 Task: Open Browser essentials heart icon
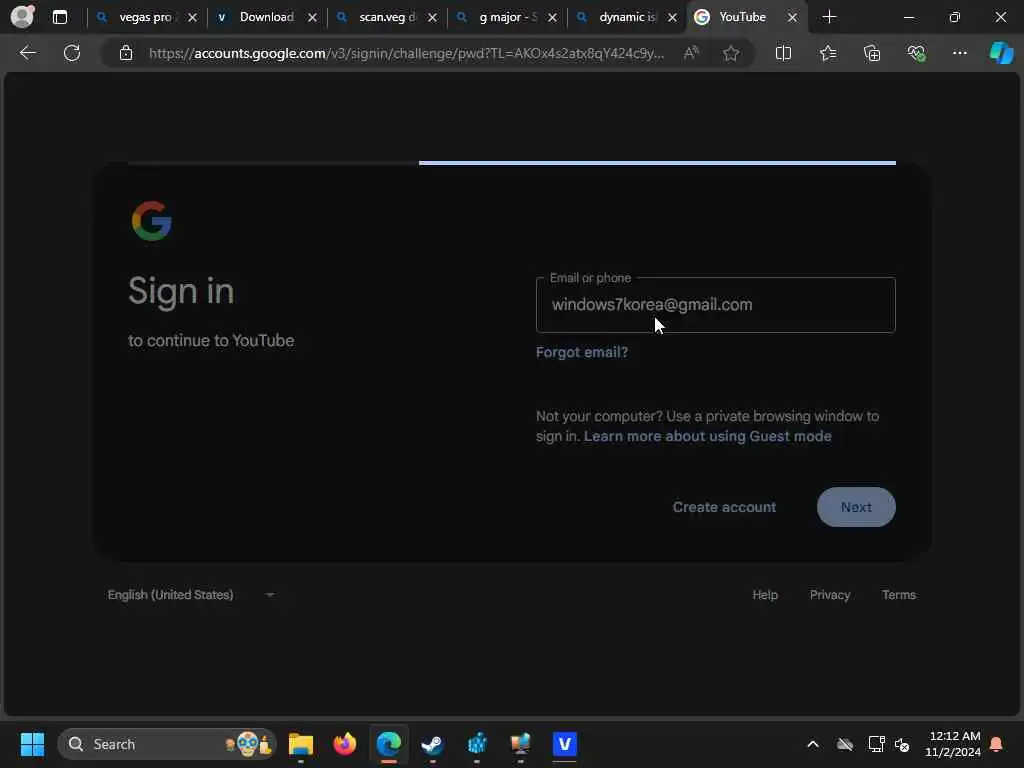click(916, 53)
